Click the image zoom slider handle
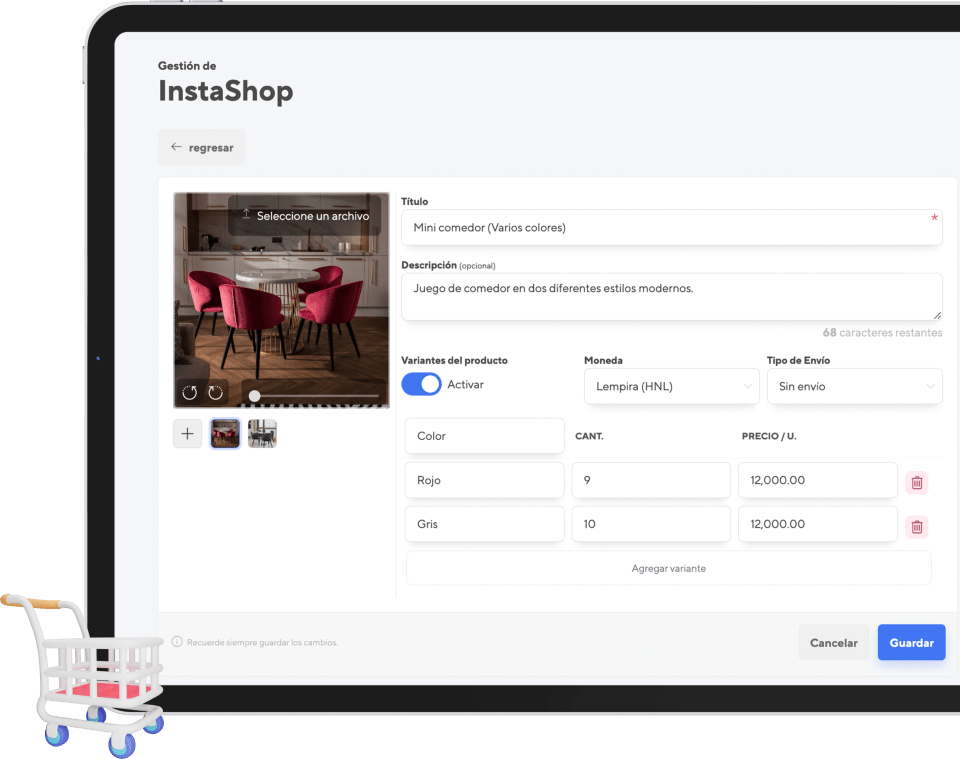This screenshot has height=759, width=960. (x=254, y=396)
